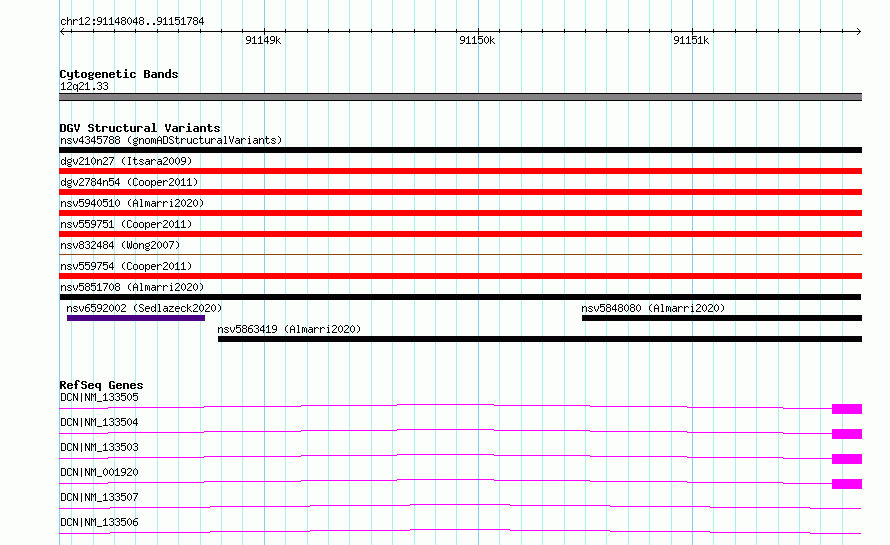The height and width of the screenshot is (545, 890).
Task: Click the black nsv4345788 variant bar
Action: point(460,150)
